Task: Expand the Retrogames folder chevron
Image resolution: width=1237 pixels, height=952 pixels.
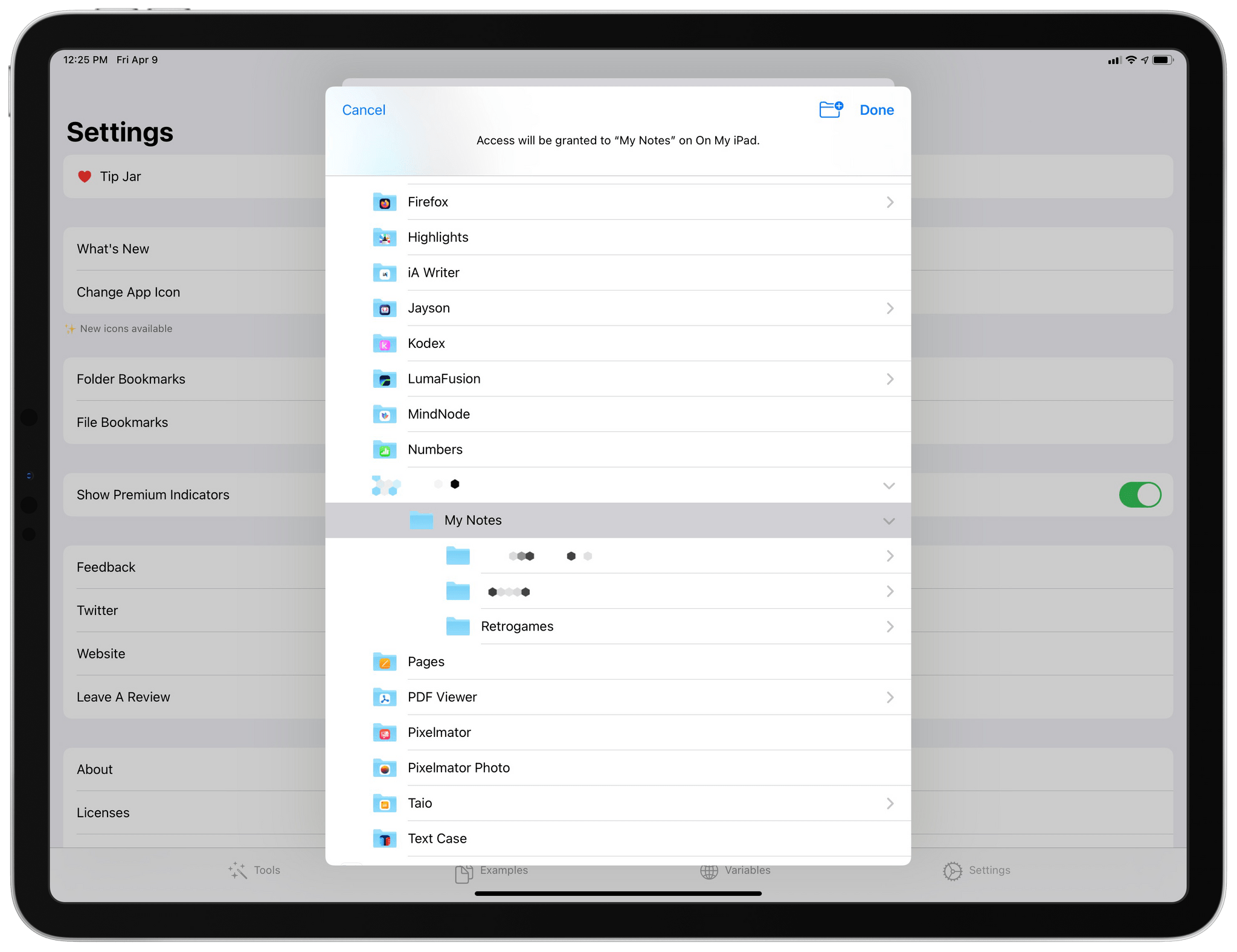Action: 890,627
